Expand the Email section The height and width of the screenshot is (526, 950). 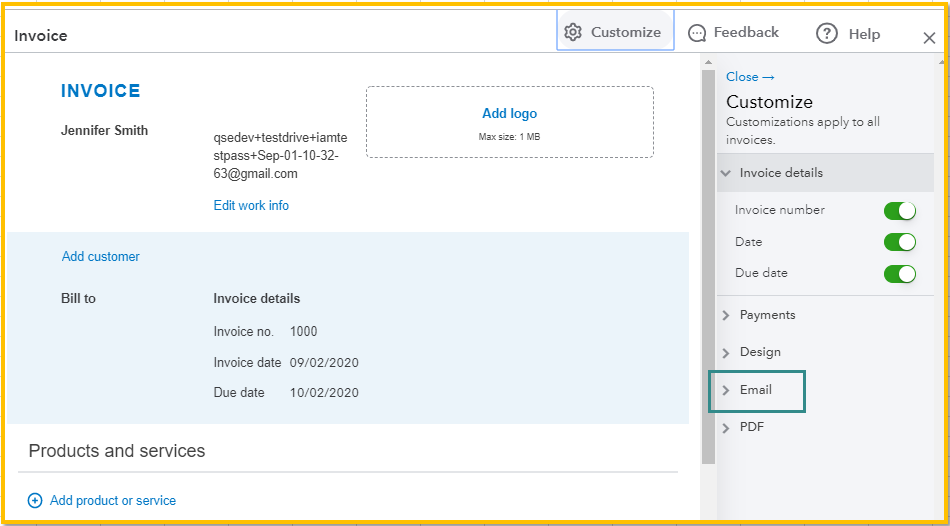(756, 390)
